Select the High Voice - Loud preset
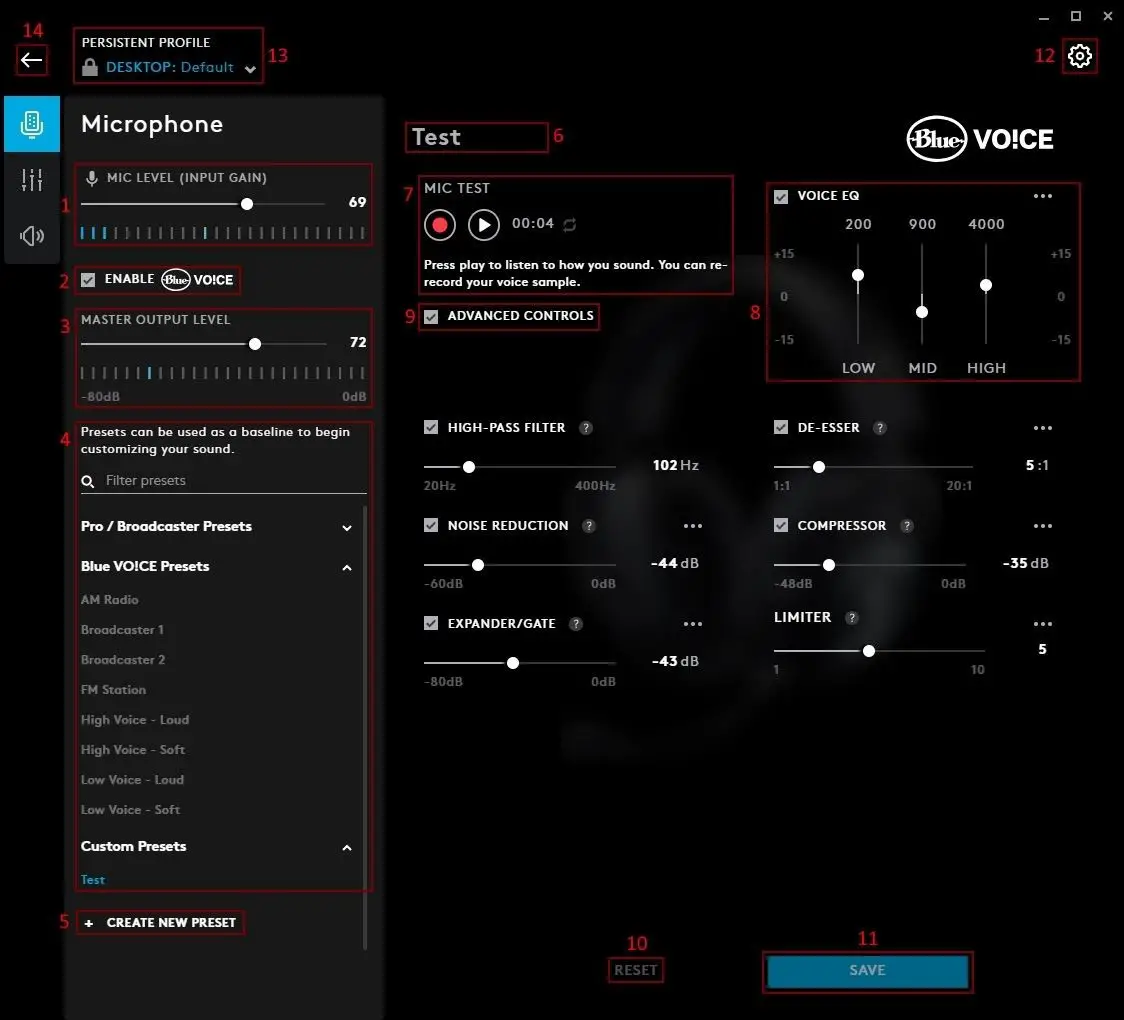Viewport: 1124px width, 1020px height. [x=135, y=720]
